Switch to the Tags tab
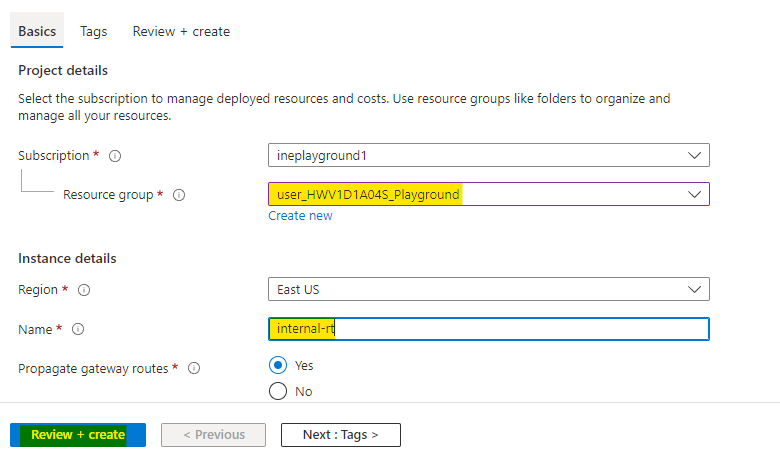 click(x=94, y=31)
